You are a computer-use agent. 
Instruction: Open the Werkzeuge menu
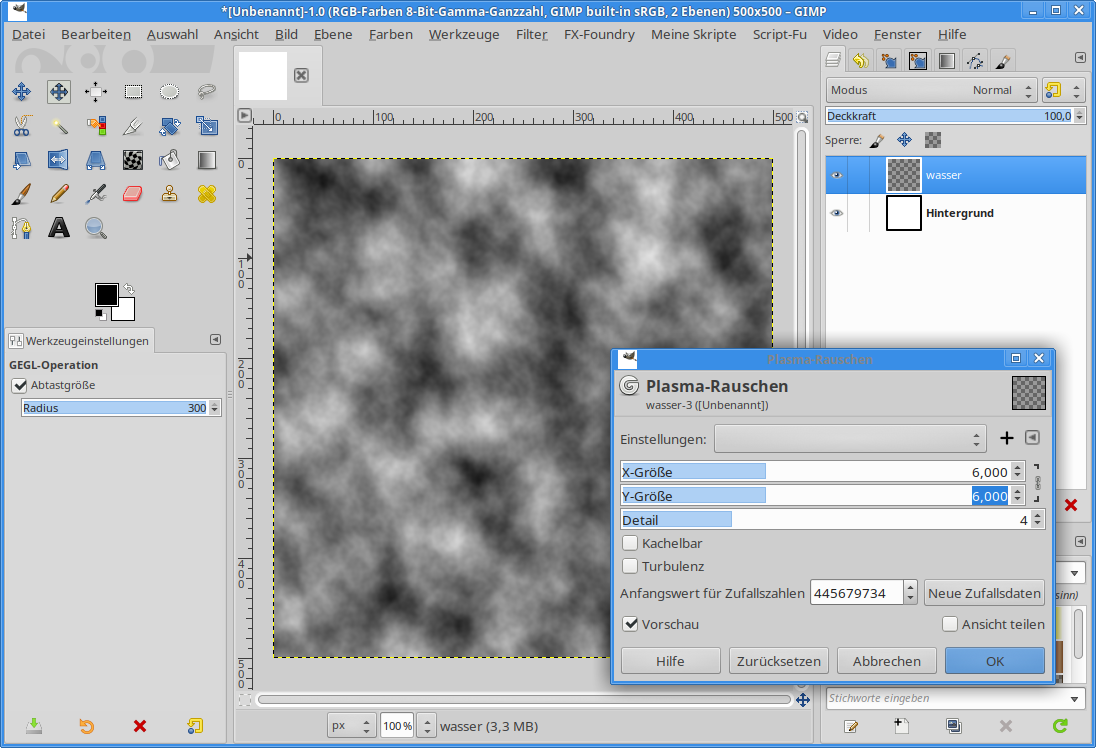click(x=463, y=34)
